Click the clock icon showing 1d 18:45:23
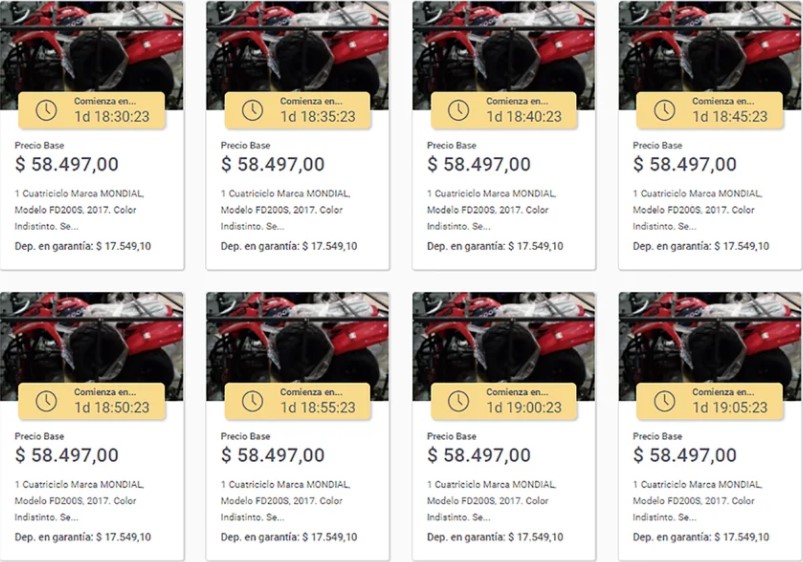The height and width of the screenshot is (562, 803). tap(664, 110)
